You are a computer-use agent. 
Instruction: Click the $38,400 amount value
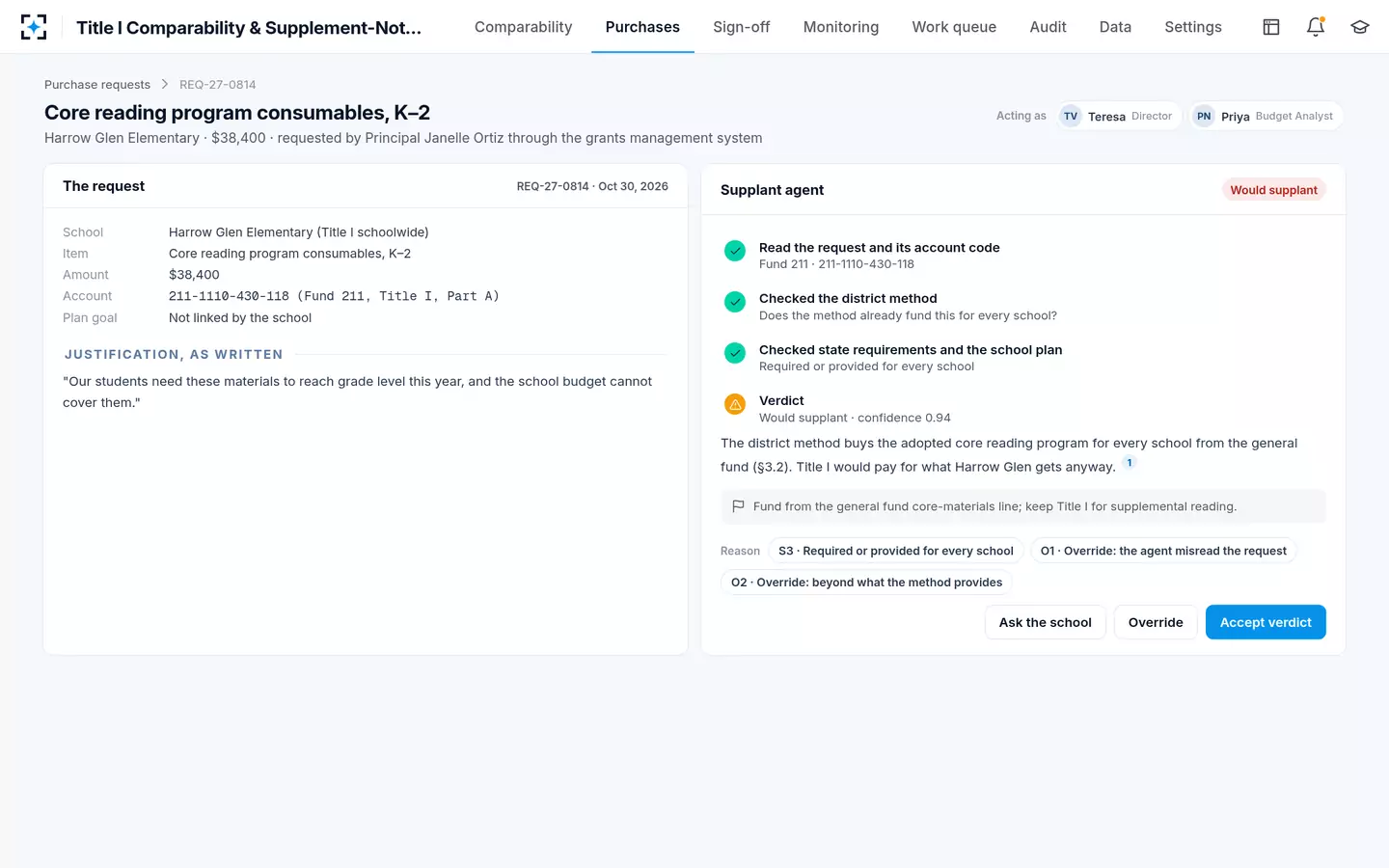194,275
